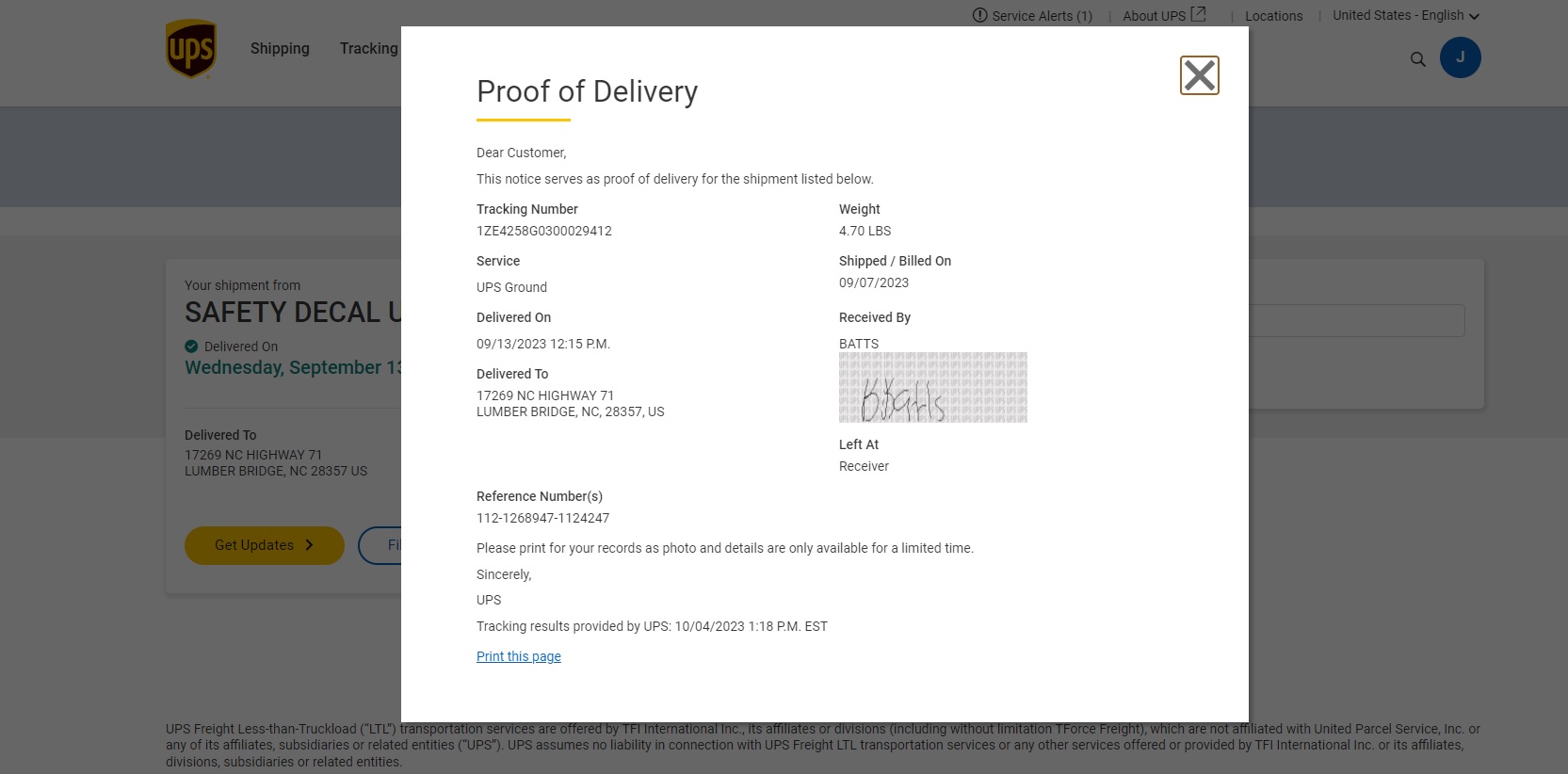The image size is (1568, 774).
Task: Select reference number 112-1268947-1124247
Action: [x=542, y=518]
